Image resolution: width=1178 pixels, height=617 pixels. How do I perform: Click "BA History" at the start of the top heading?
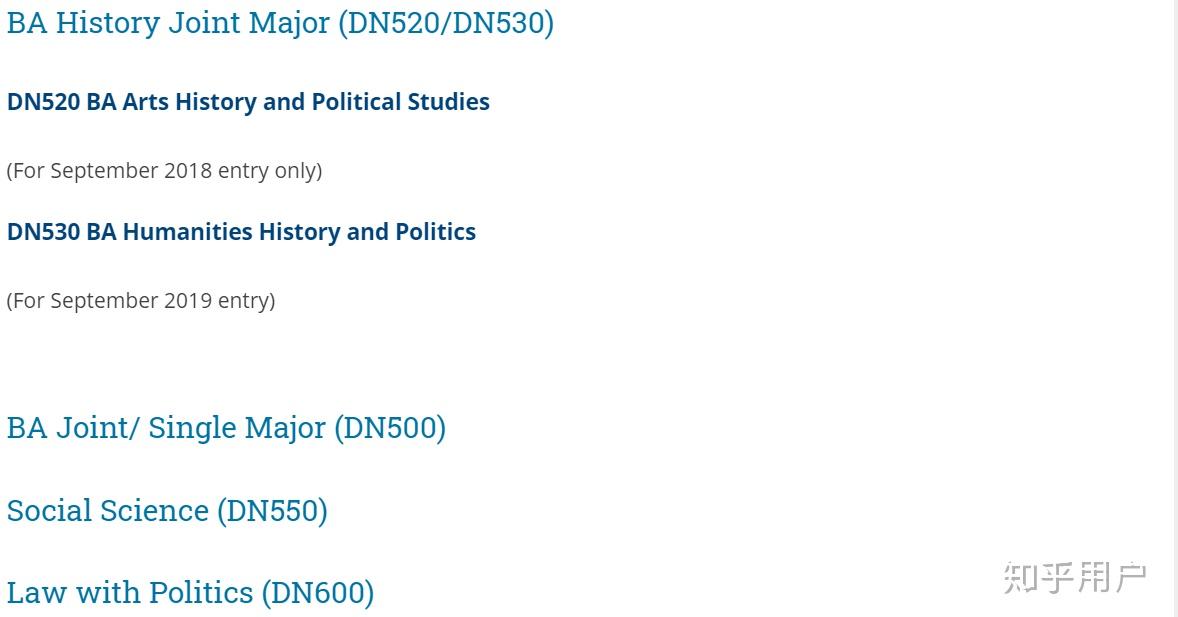pyautogui.click(x=83, y=23)
